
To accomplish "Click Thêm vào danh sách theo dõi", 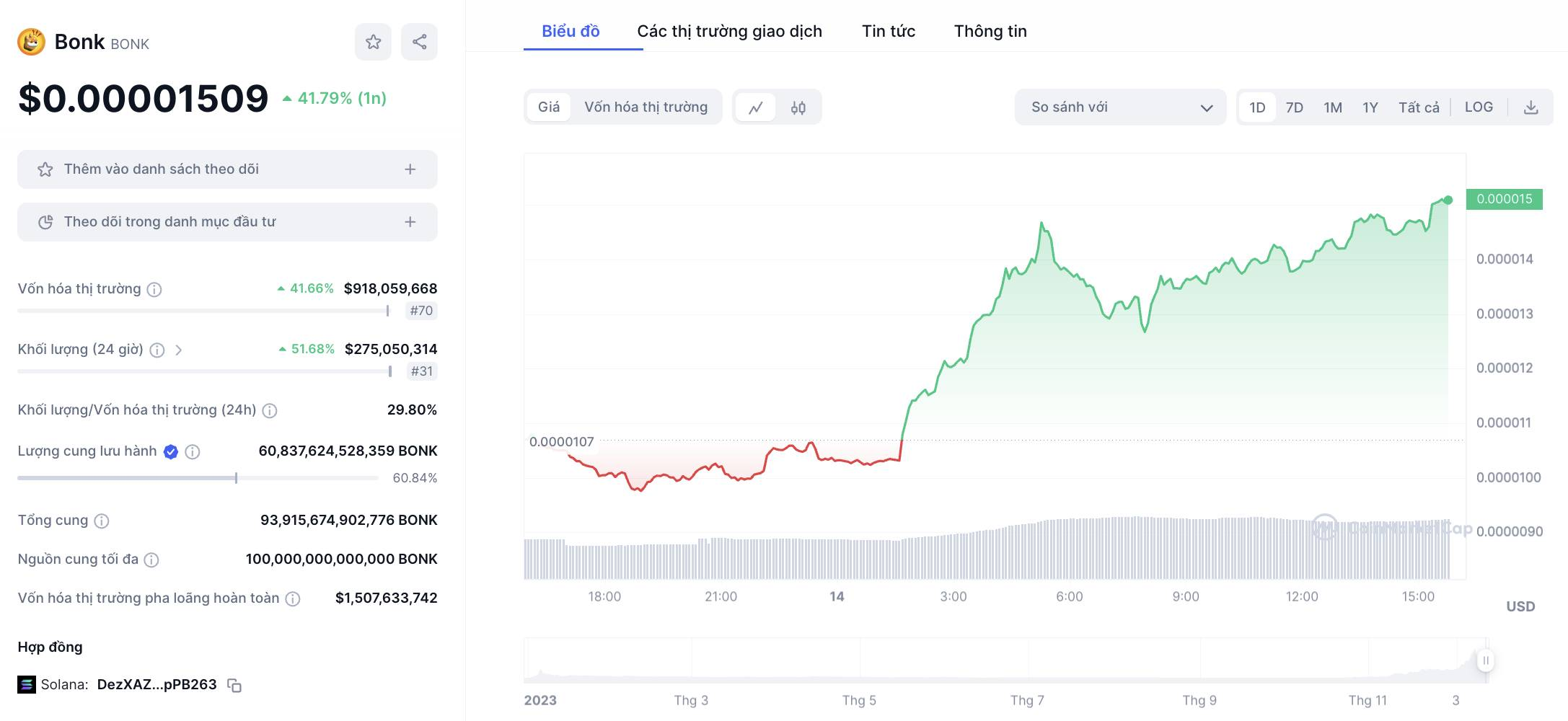I will coord(227,169).
